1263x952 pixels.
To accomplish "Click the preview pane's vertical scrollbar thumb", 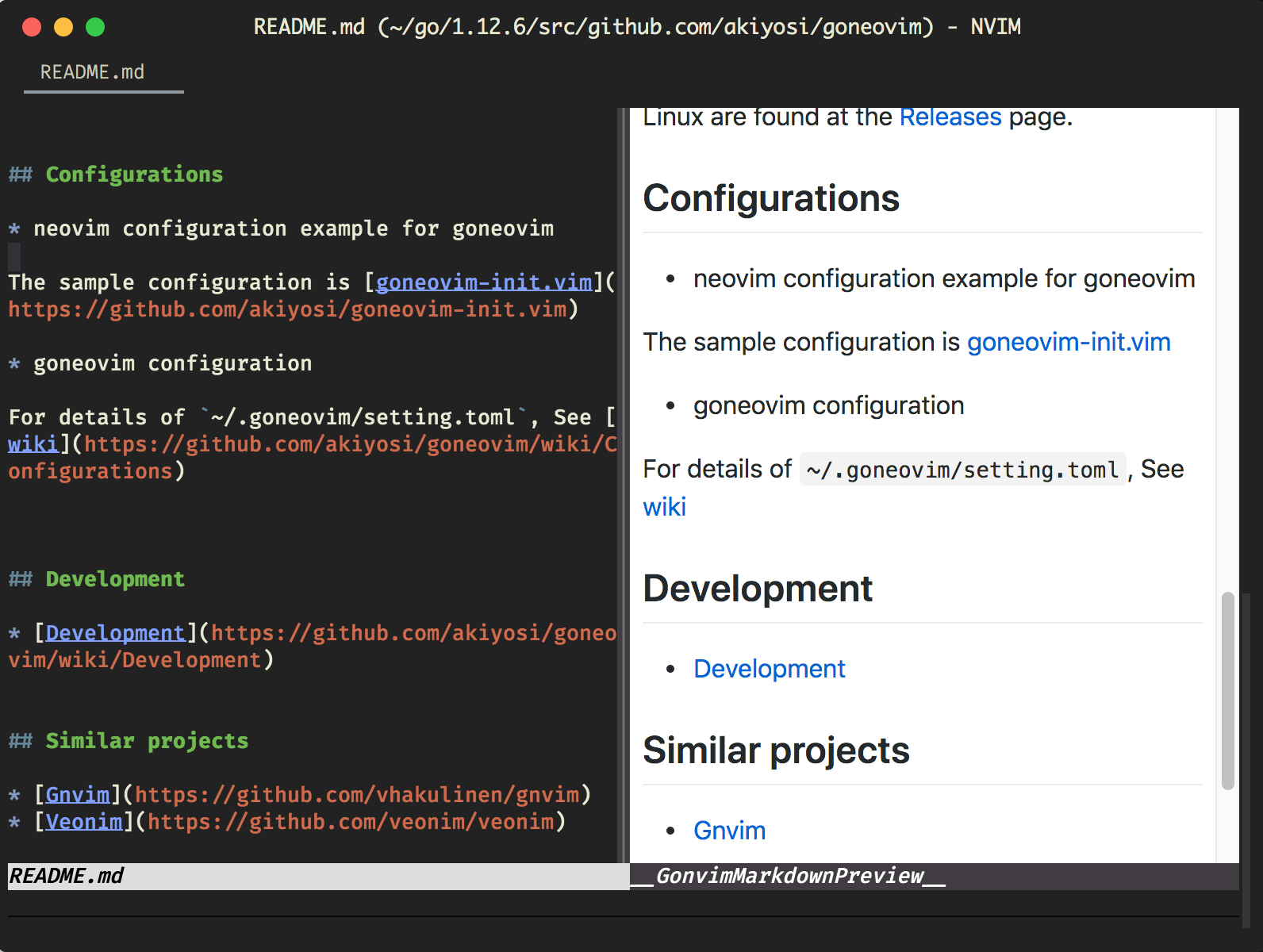I will 1228,690.
